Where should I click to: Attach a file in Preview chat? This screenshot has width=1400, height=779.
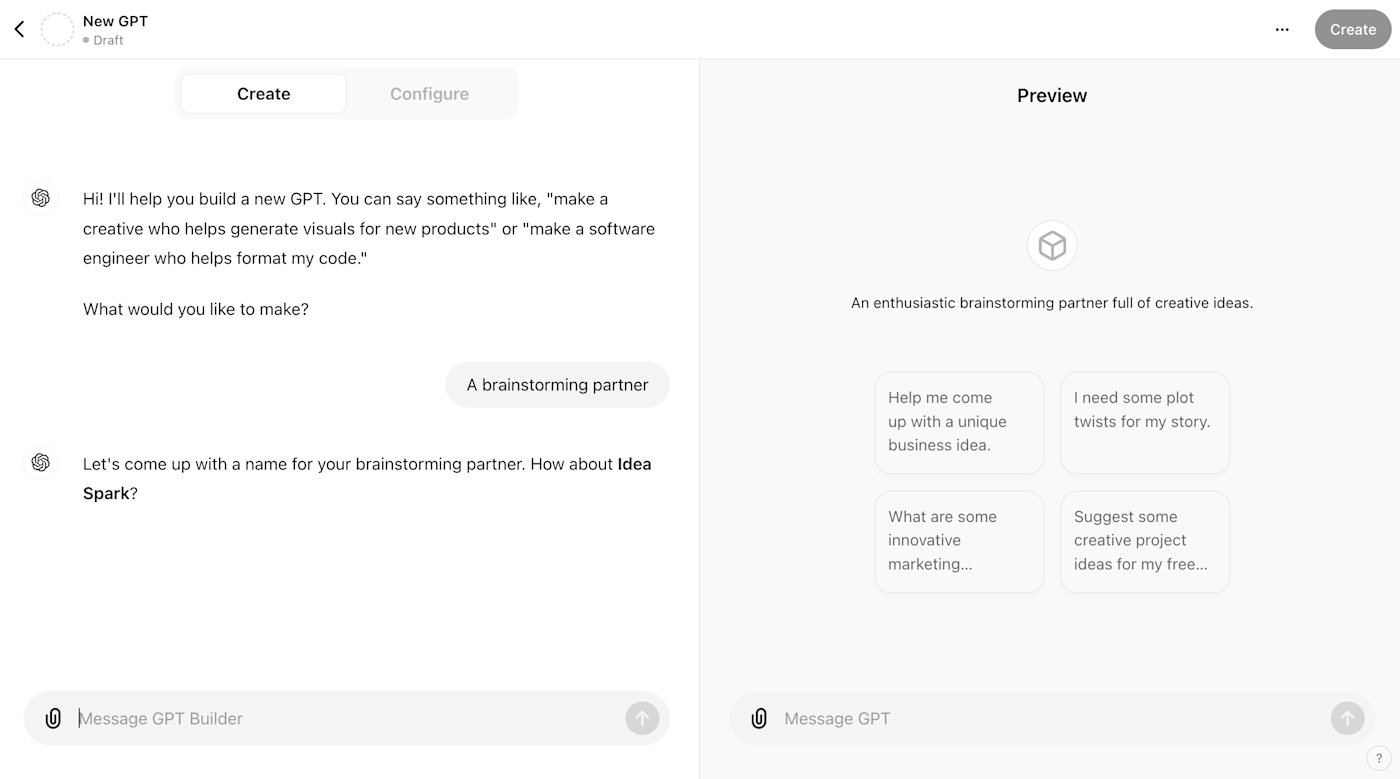point(759,718)
